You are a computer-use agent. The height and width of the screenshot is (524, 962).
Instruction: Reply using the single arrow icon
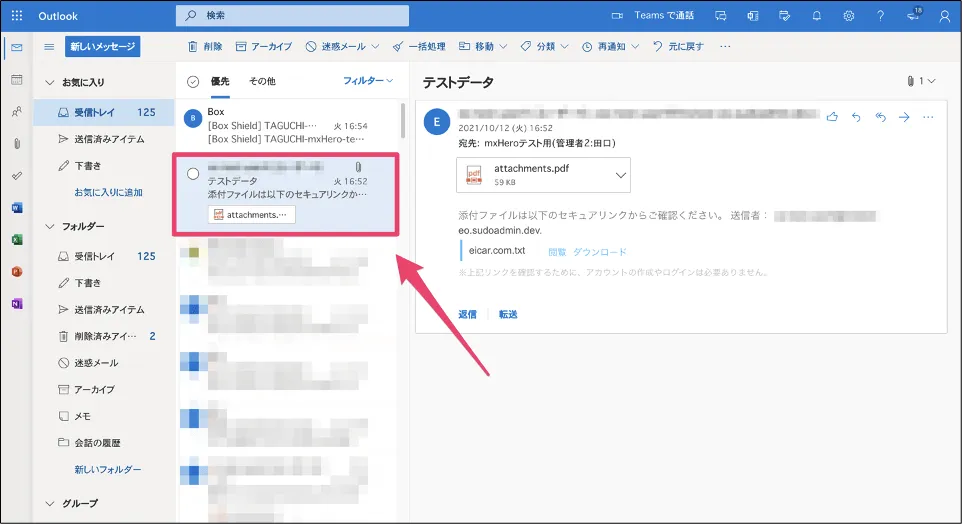(856, 117)
